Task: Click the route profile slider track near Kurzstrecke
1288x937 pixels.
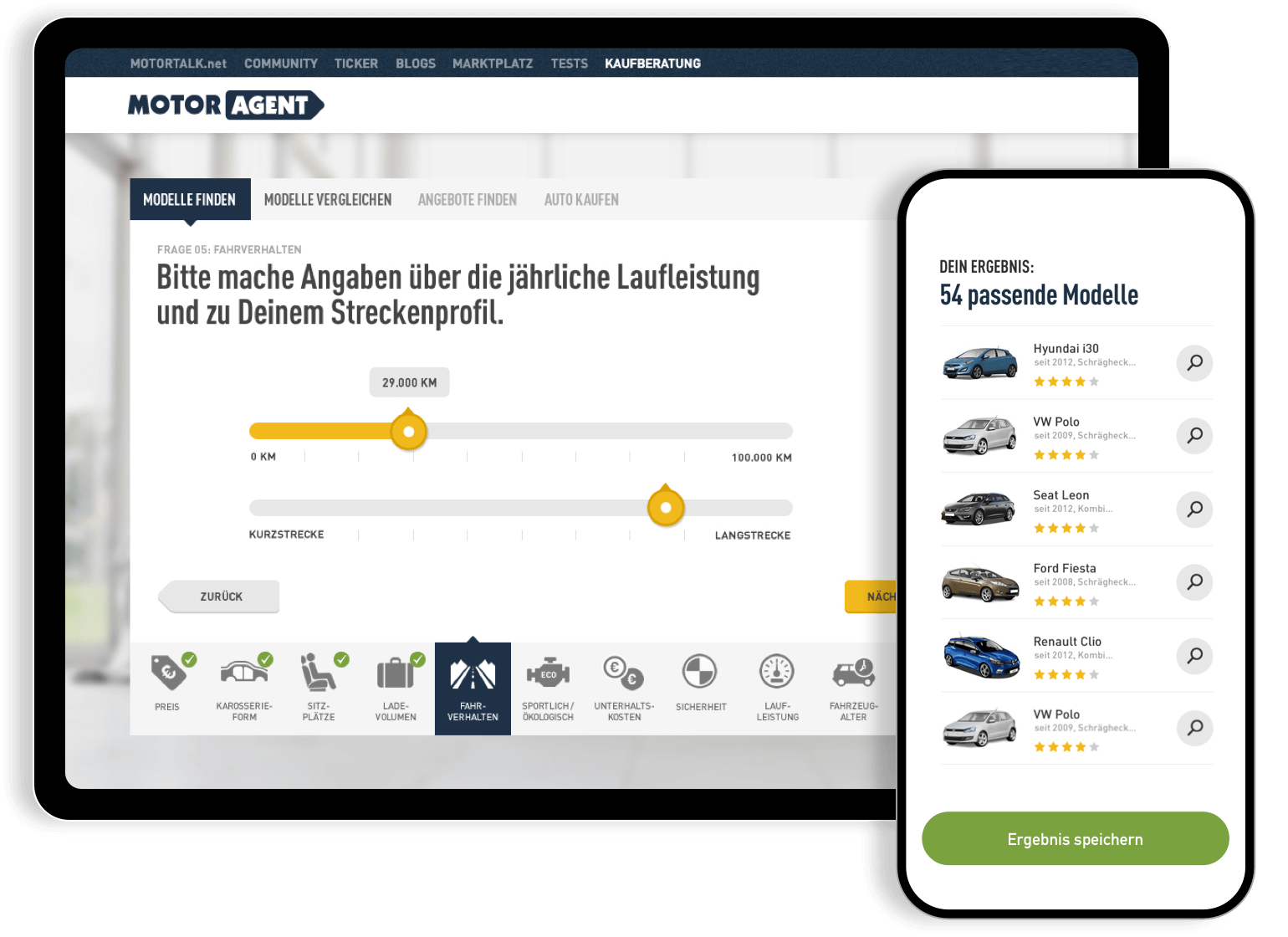Action: pyautogui.click(x=284, y=508)
